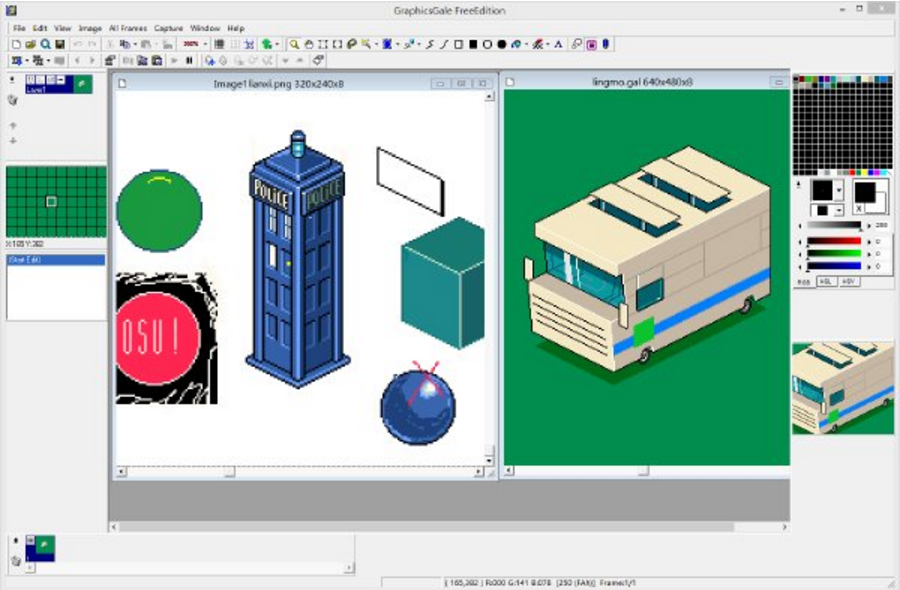Select the color replace brush tool
Screen dimensions: 900x590
537,44
